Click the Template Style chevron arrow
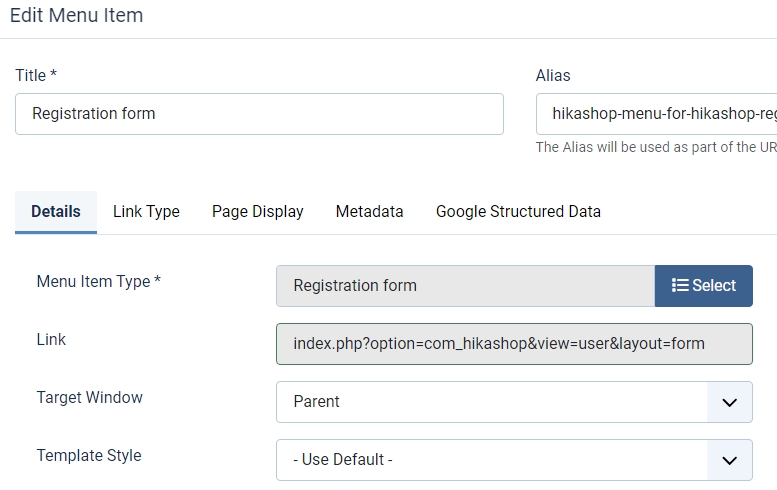 pos(729,460)
